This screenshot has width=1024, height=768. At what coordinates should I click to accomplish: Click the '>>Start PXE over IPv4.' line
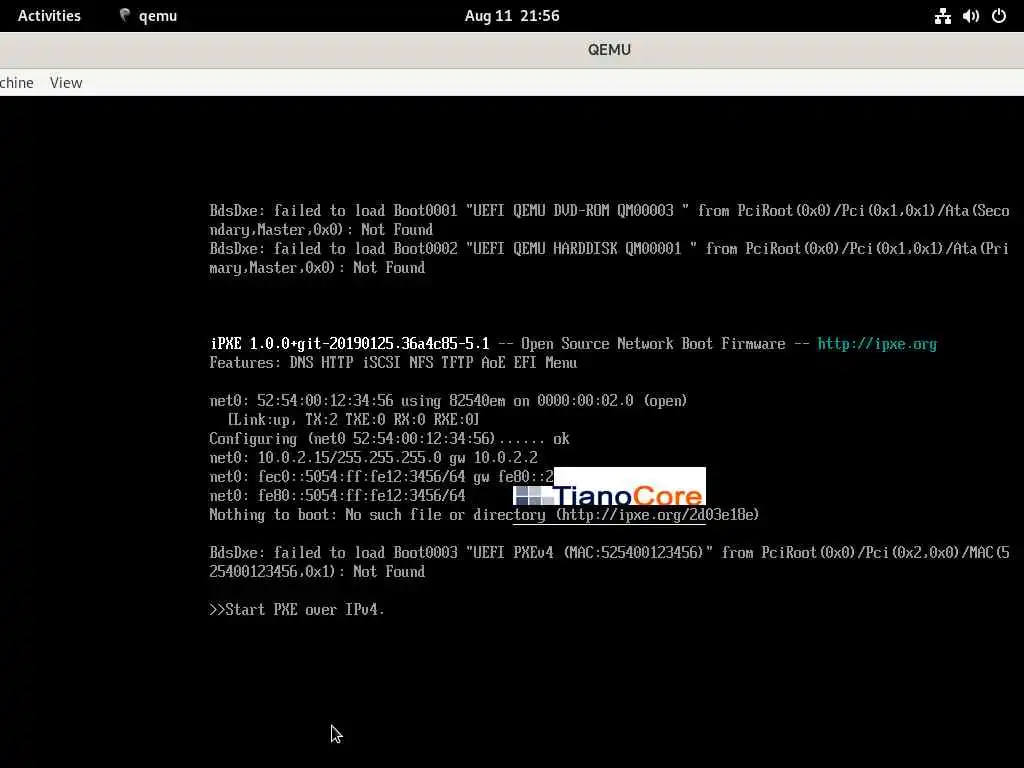pyautogui.click(x=297, y=610)
